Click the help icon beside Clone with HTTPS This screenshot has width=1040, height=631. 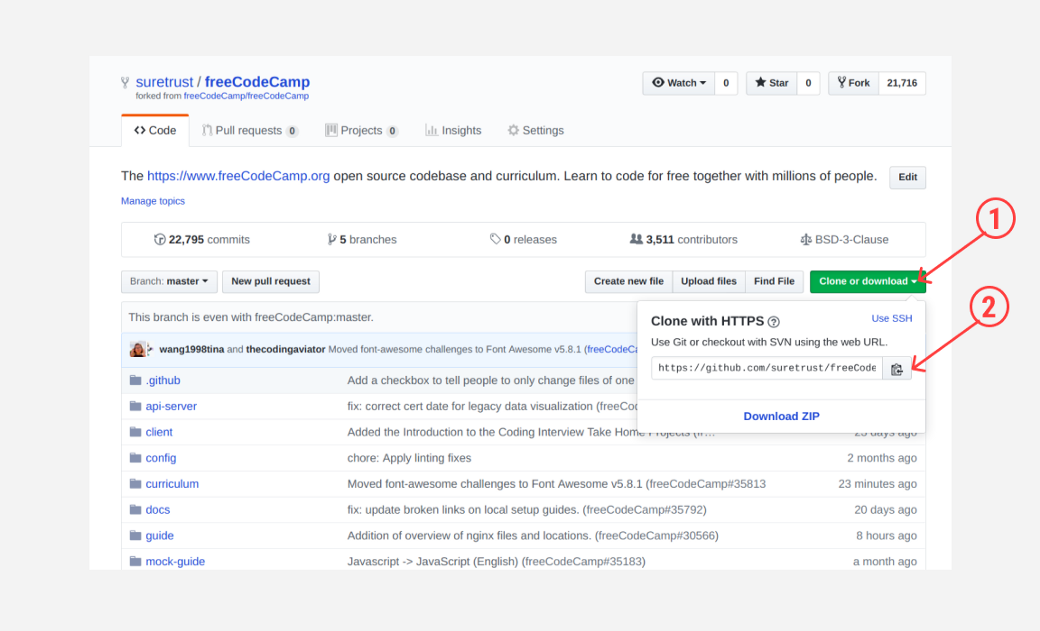point(773,322)
